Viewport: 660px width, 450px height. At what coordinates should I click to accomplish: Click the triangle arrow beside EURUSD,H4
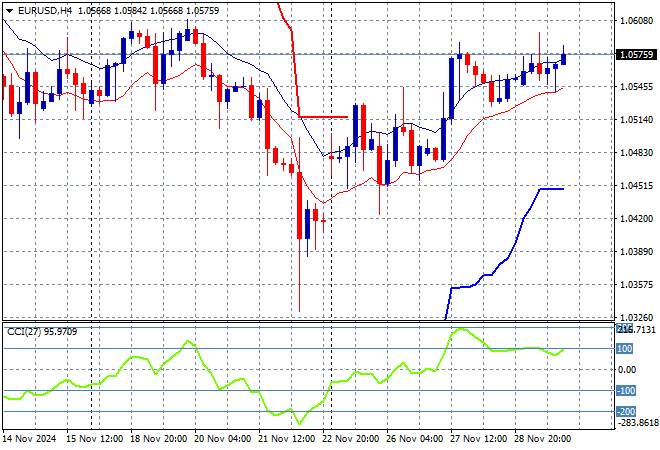[x=9, y=11]
